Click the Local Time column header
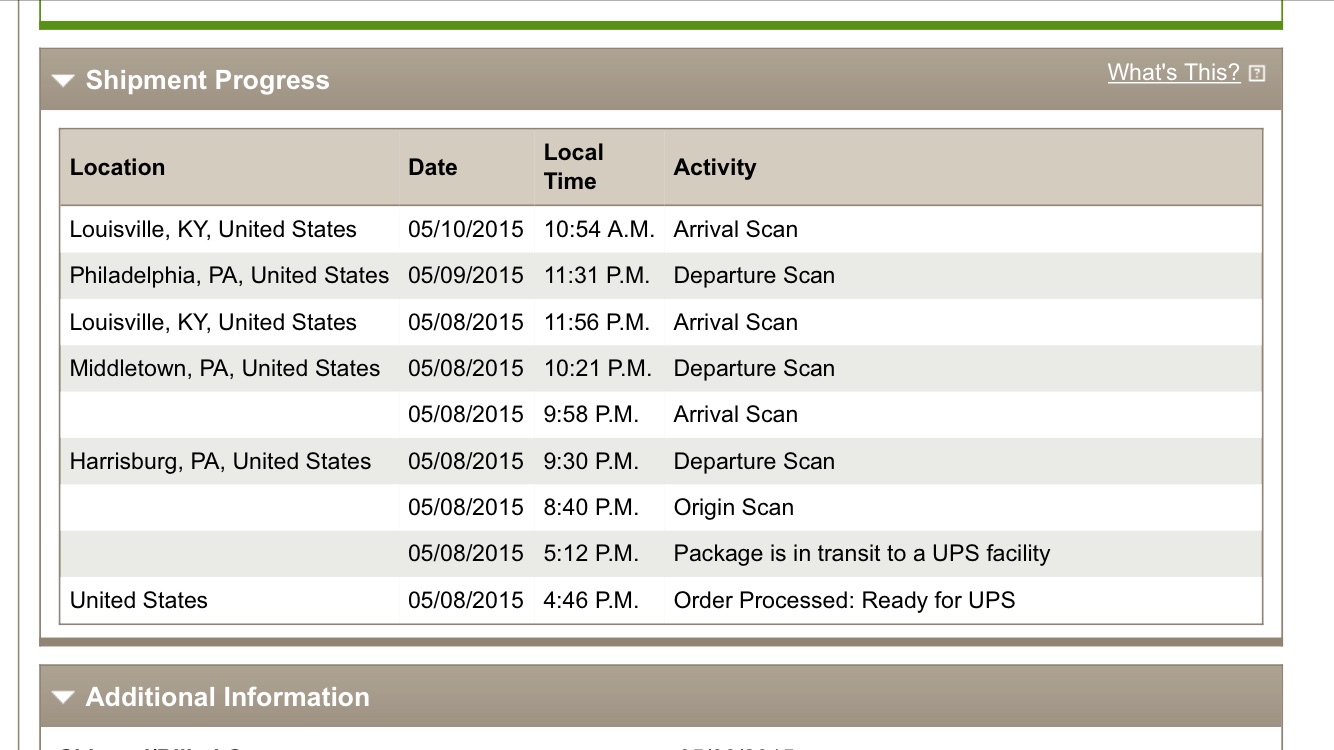Screen dimensions: 1334x750 tap(573, 167)
